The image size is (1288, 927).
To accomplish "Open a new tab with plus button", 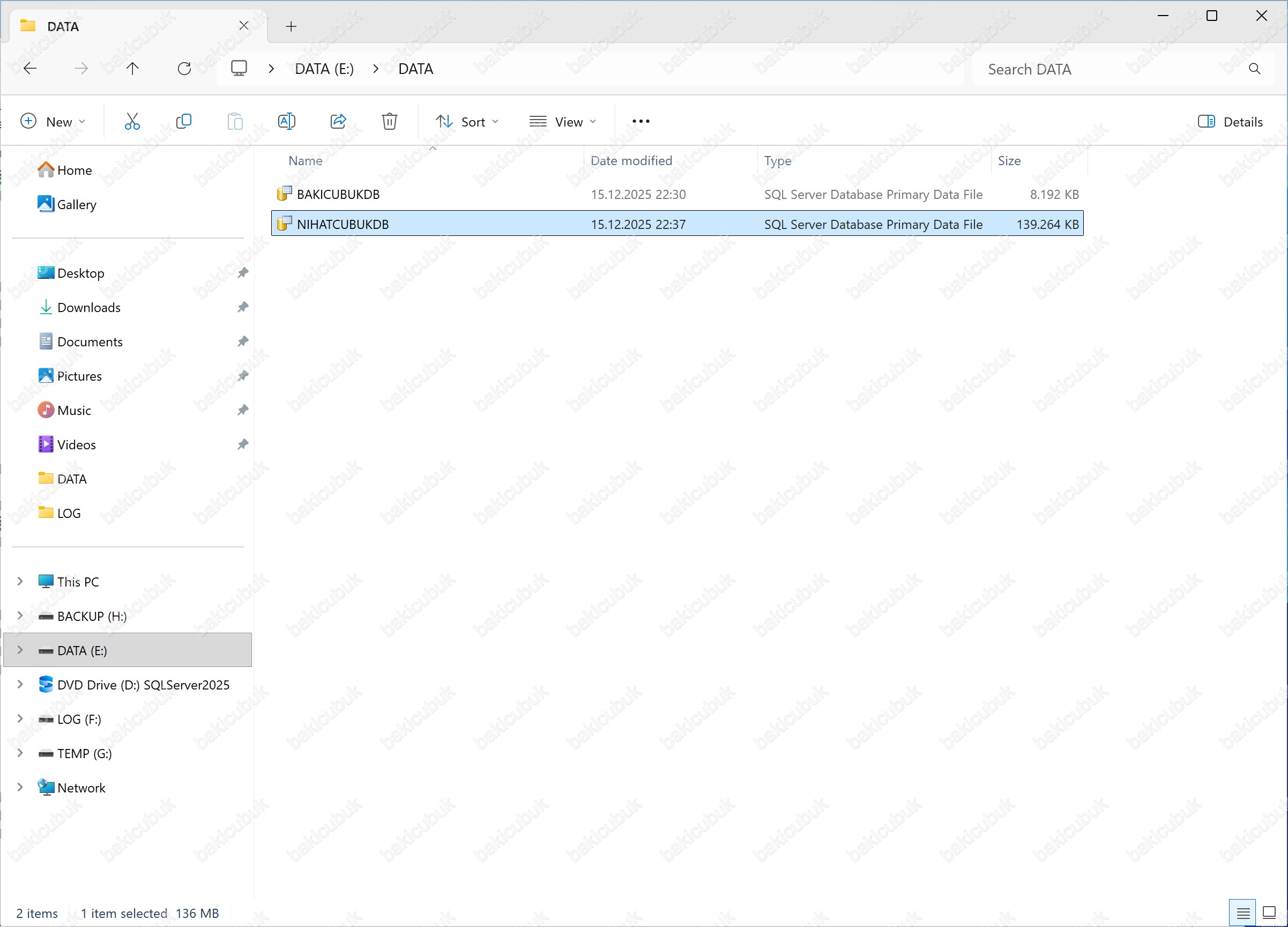I will click(x=291, y=26).
